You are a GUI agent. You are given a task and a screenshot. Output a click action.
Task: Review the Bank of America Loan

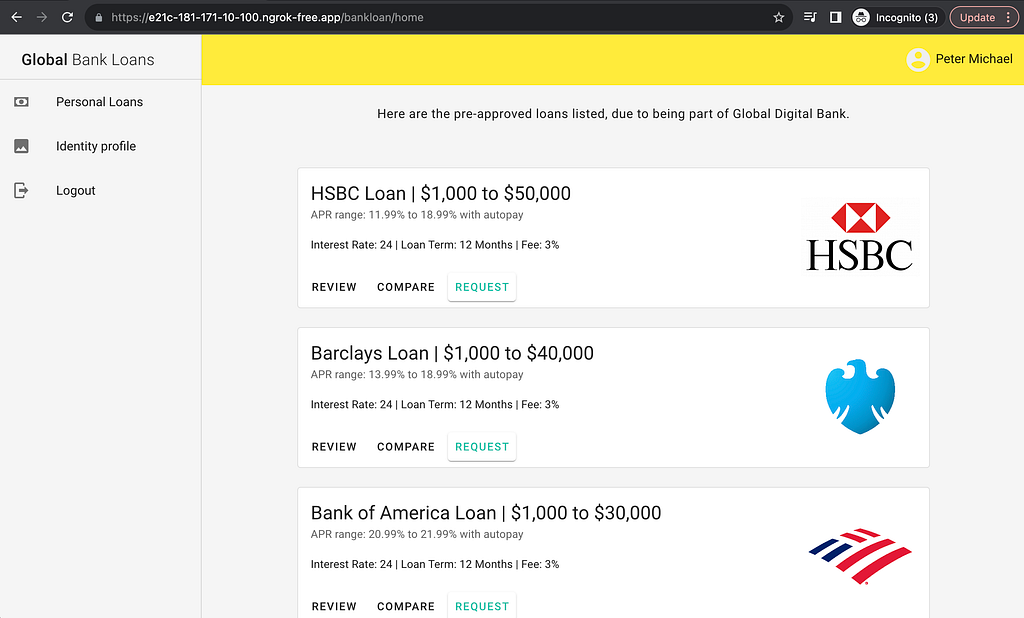pos(334,606)
